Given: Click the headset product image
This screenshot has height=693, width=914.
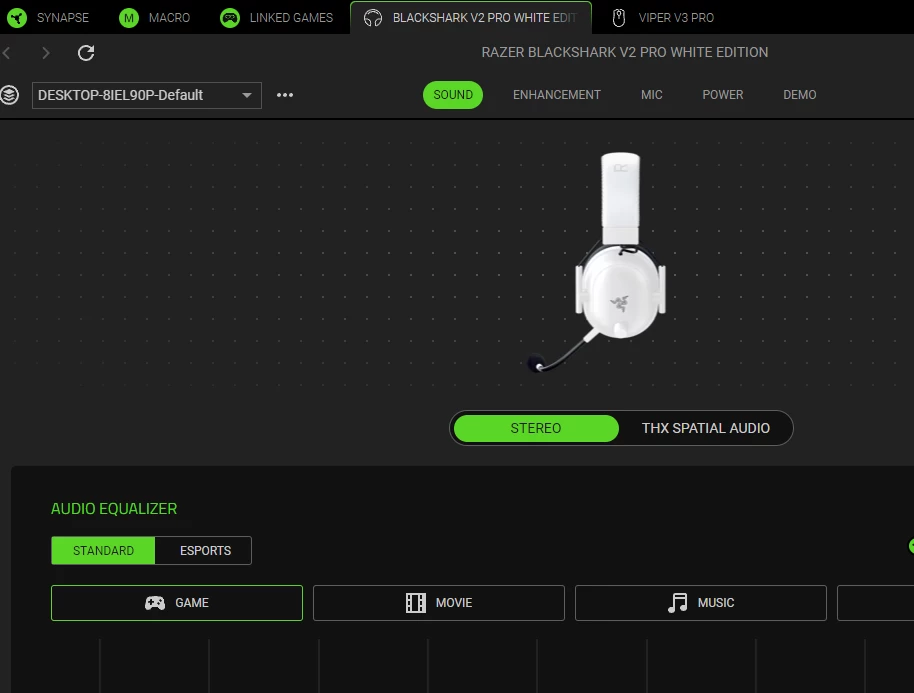Looking at the screenshot, I should [x=598, y=262].
